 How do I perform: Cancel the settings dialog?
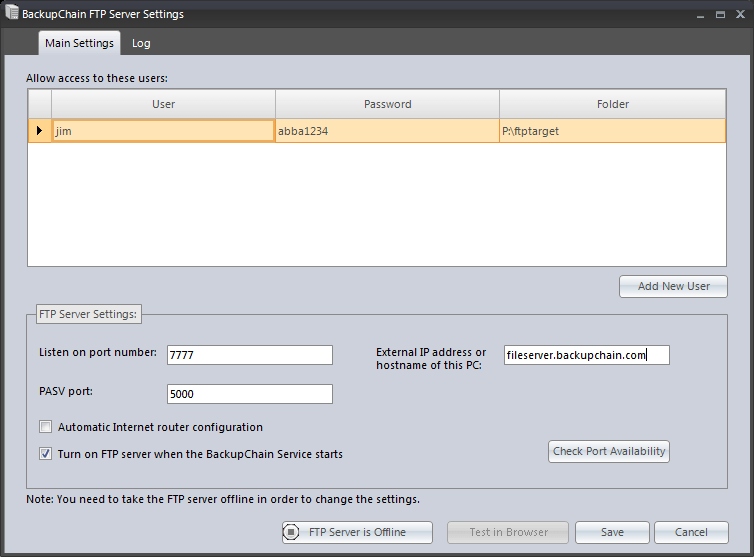click(691, 532)
